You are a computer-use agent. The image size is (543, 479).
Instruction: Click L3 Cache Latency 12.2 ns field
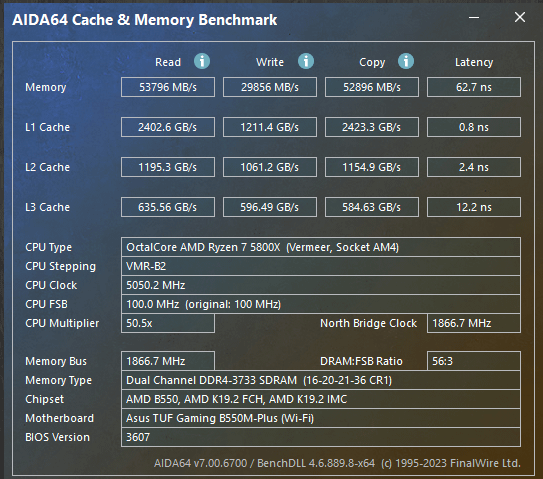point(474,207)
